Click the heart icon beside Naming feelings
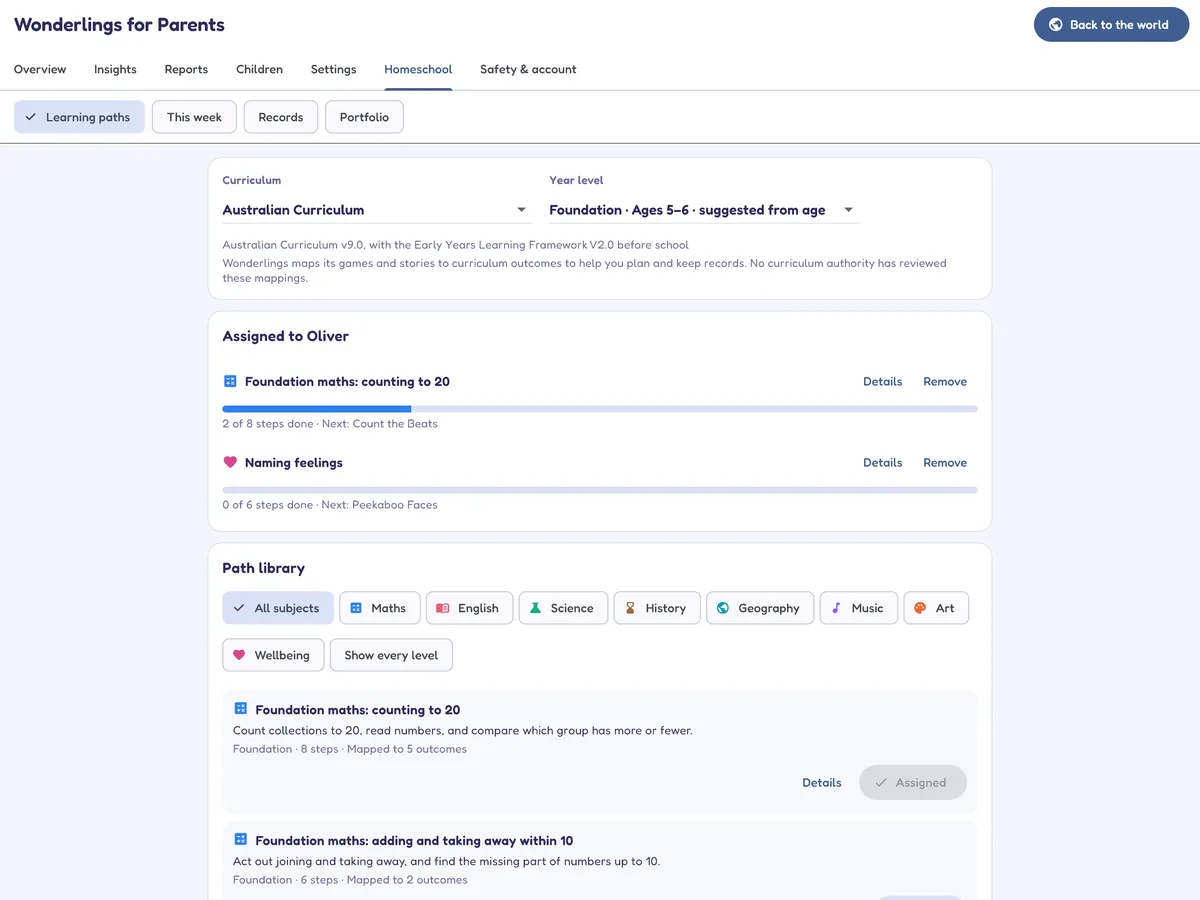 (230, 462)
